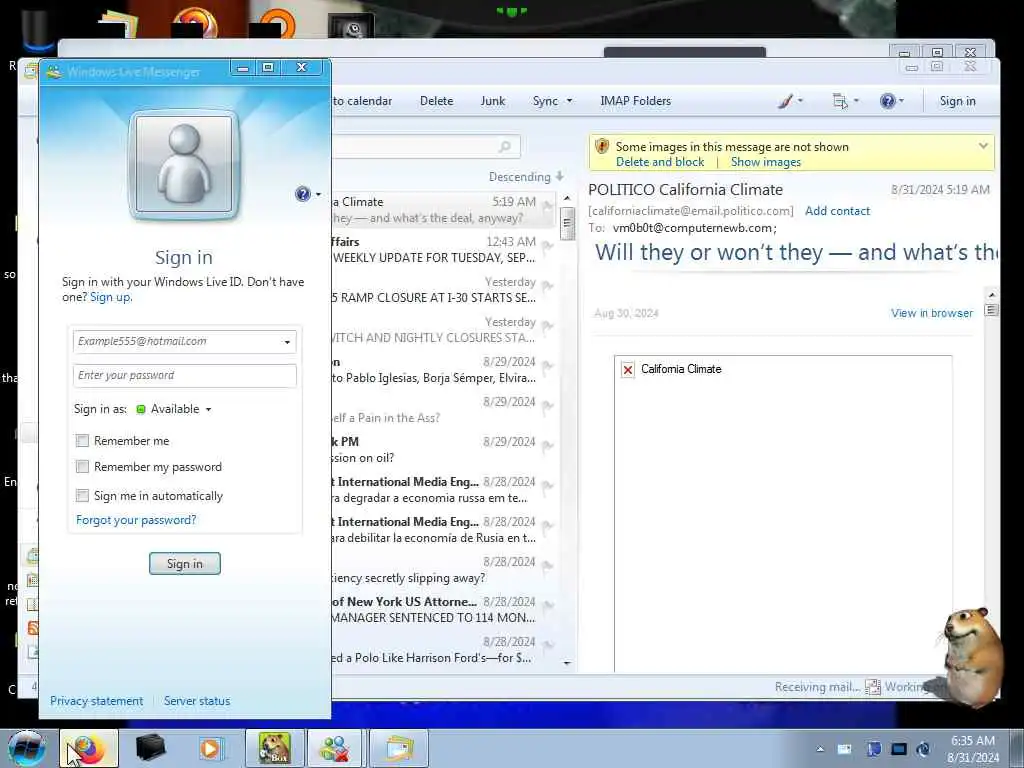The image size is (1024, 768).
Task: Flag the 5:19 AM Climate message
Action: (x=547, y=207)
